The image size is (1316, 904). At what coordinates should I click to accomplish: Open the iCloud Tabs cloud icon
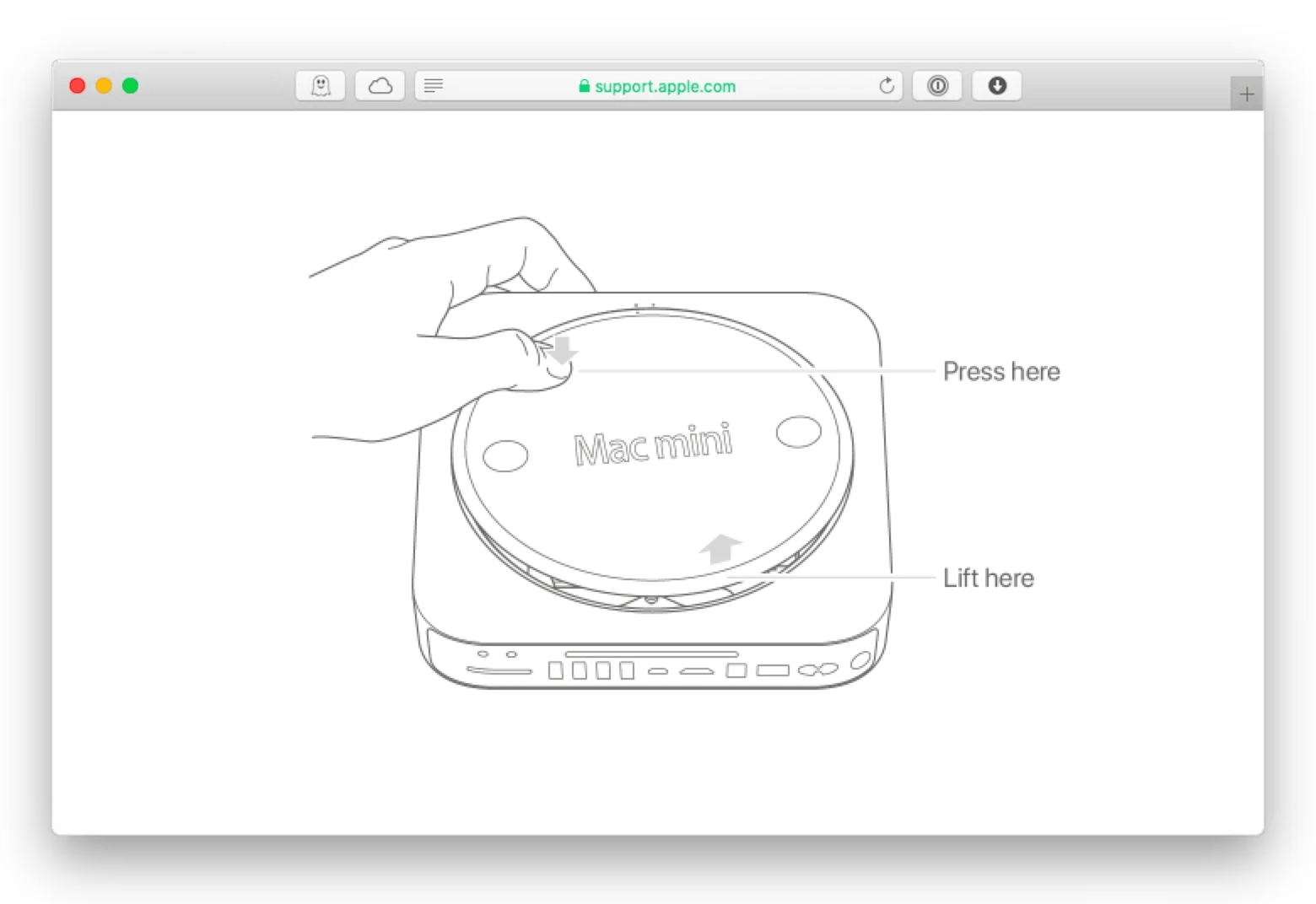pos(380,86)
